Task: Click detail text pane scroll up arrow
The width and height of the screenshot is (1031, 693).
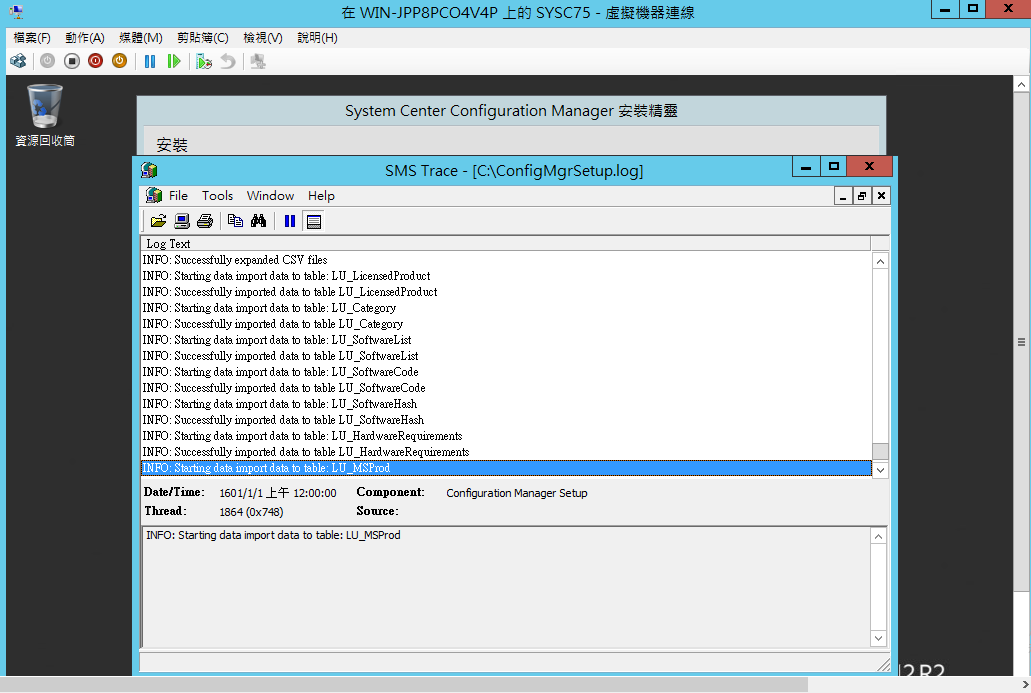Action: coord(878,537)
